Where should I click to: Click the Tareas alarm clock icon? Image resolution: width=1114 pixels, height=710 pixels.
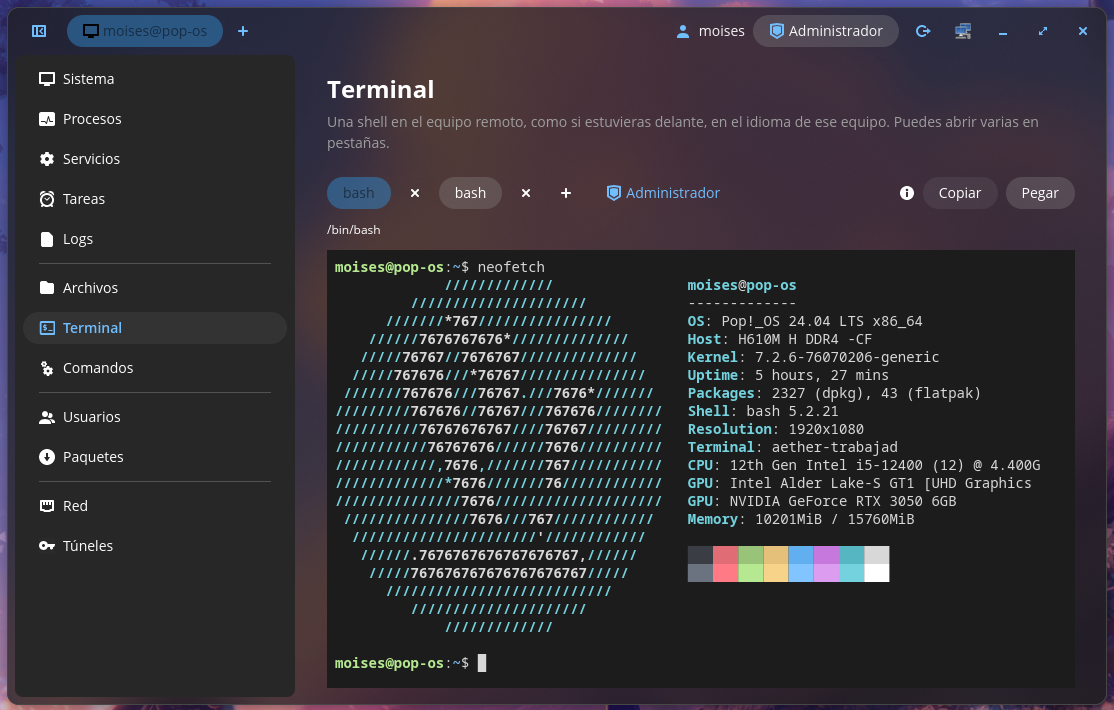[x=47, y=199]
